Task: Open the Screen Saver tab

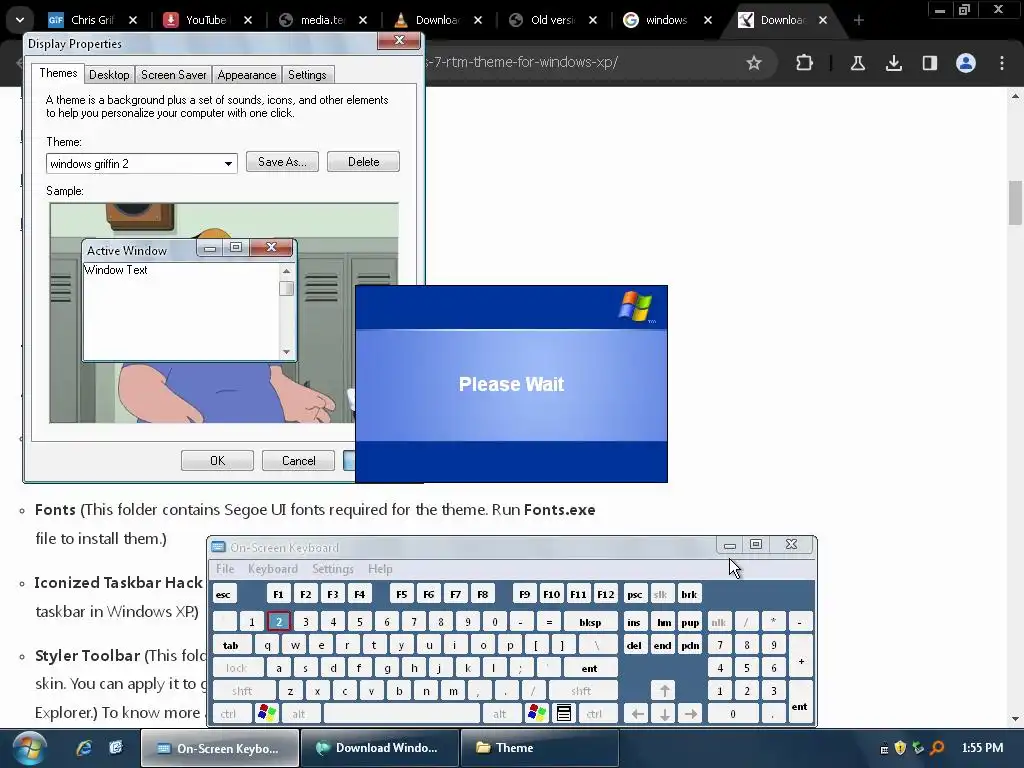Action: pyautogui.click(x=174, y=75)
